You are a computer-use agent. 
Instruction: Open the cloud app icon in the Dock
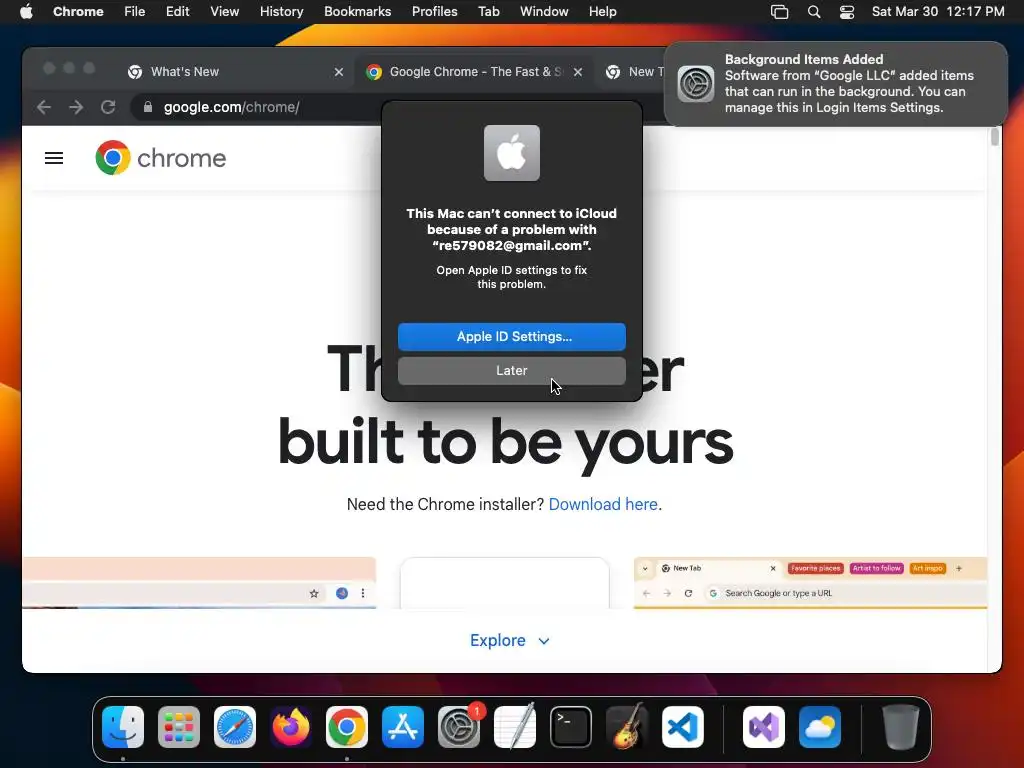[820, 727]
